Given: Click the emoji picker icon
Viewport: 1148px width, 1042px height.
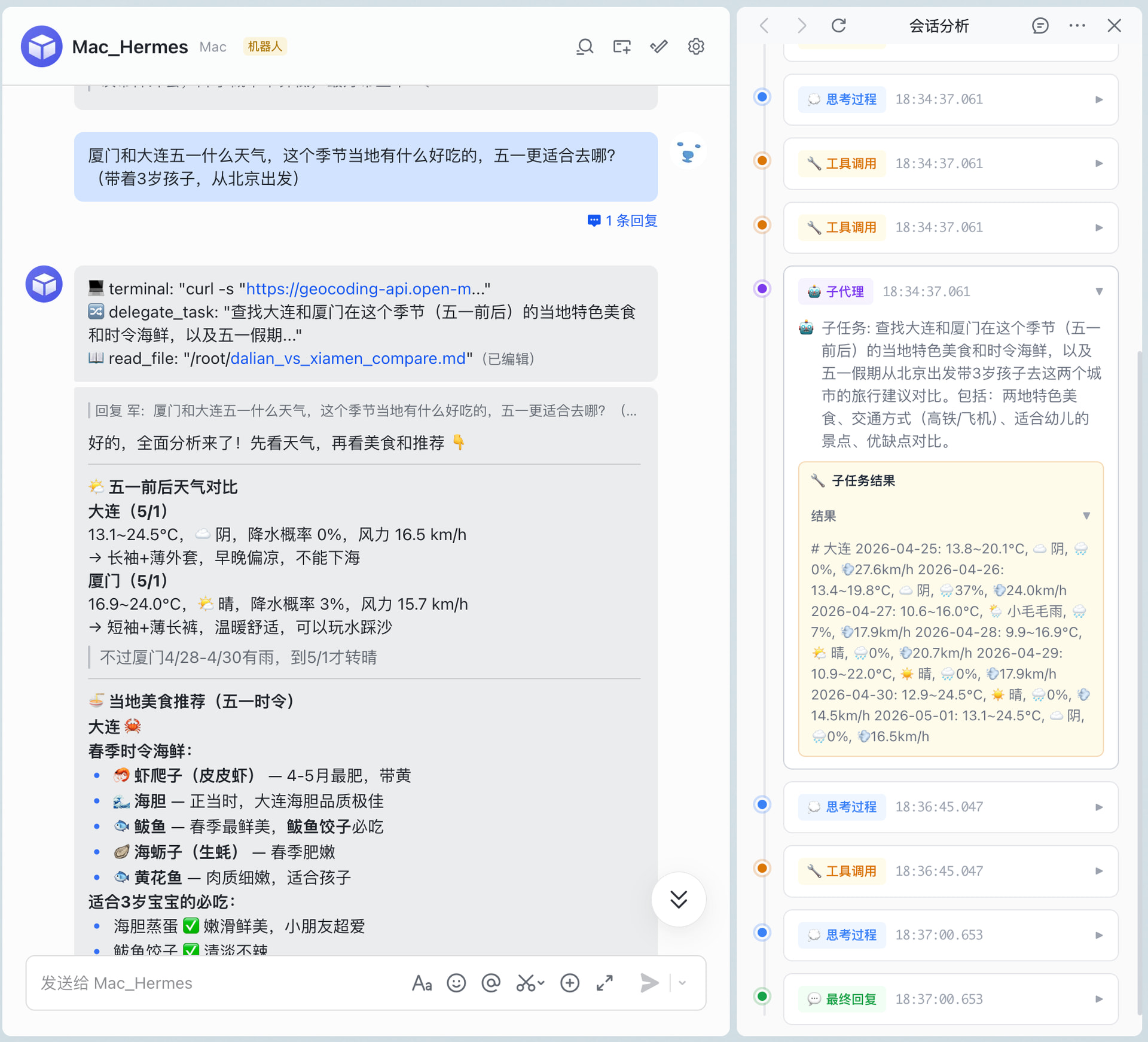Looking at the screenshot, I should 456,983.
